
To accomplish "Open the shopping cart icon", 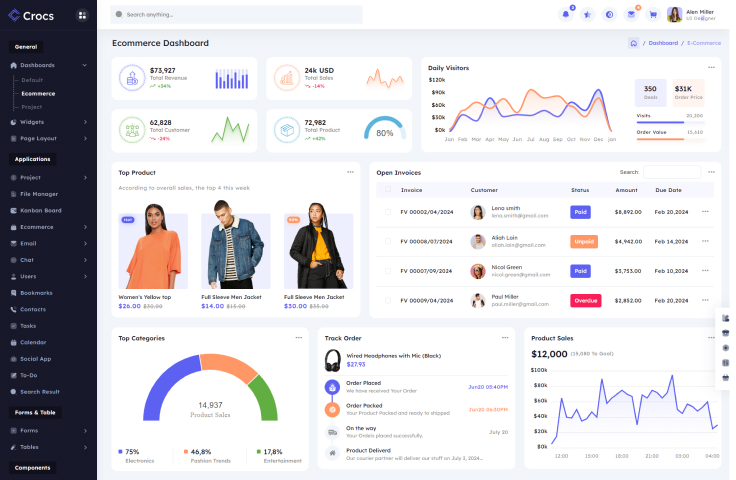I will [653, 15].
